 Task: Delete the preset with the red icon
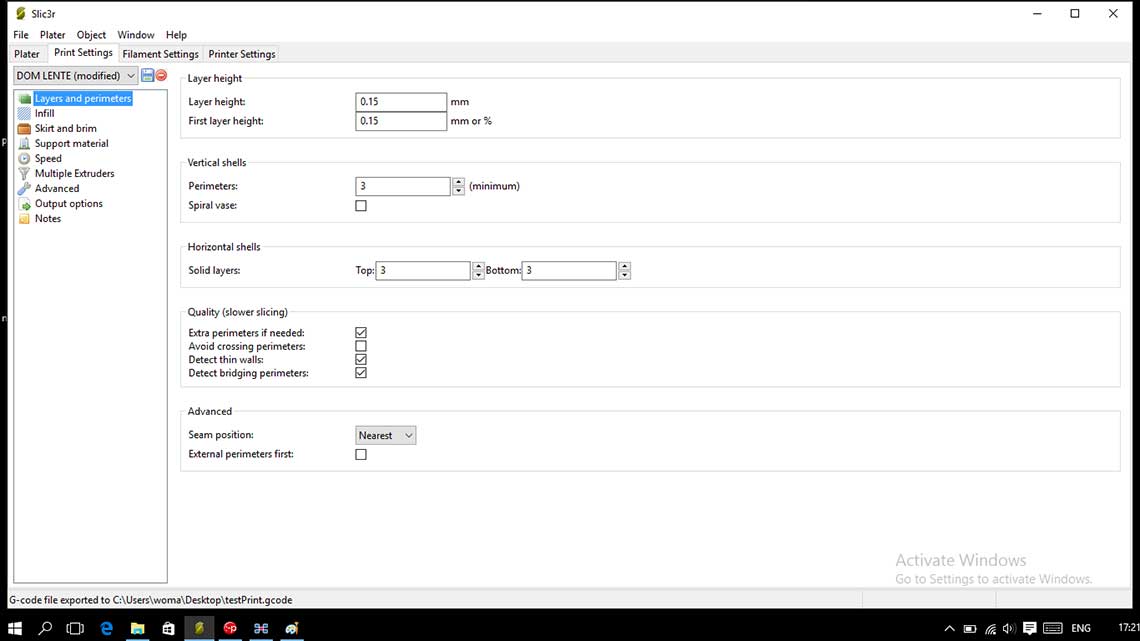[161, 76]
